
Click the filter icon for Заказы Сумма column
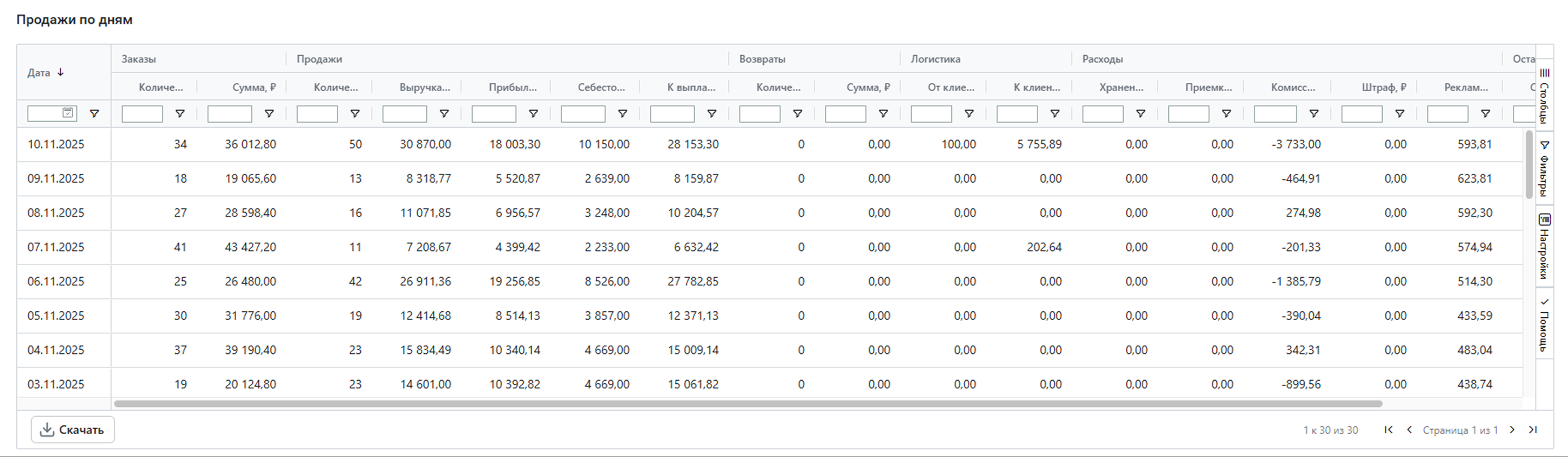[x=269, y=114]
